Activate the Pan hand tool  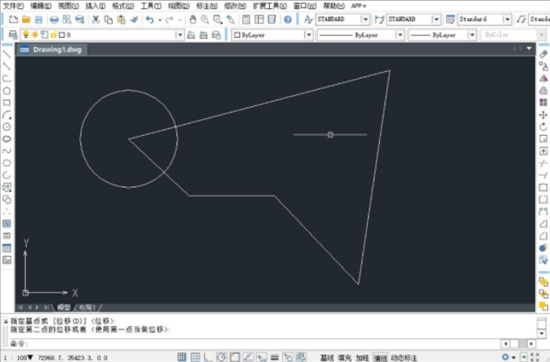pos(192,19)
